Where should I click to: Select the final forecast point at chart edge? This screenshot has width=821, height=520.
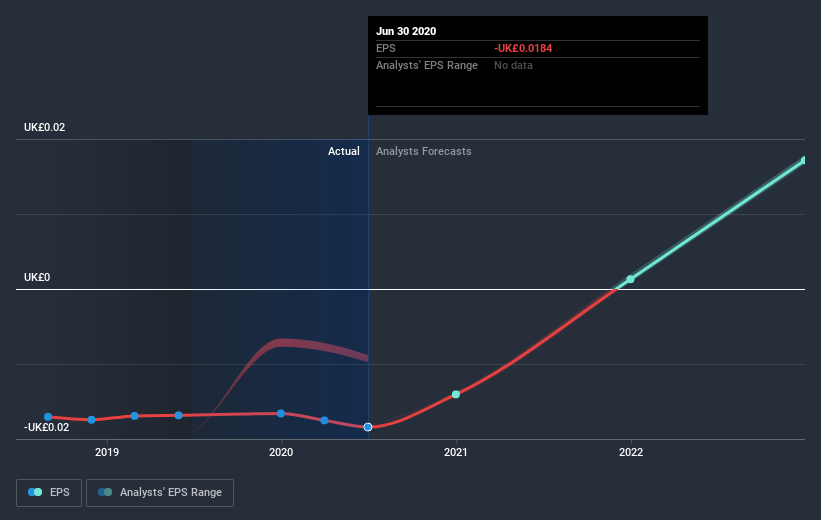coord(804,160)
